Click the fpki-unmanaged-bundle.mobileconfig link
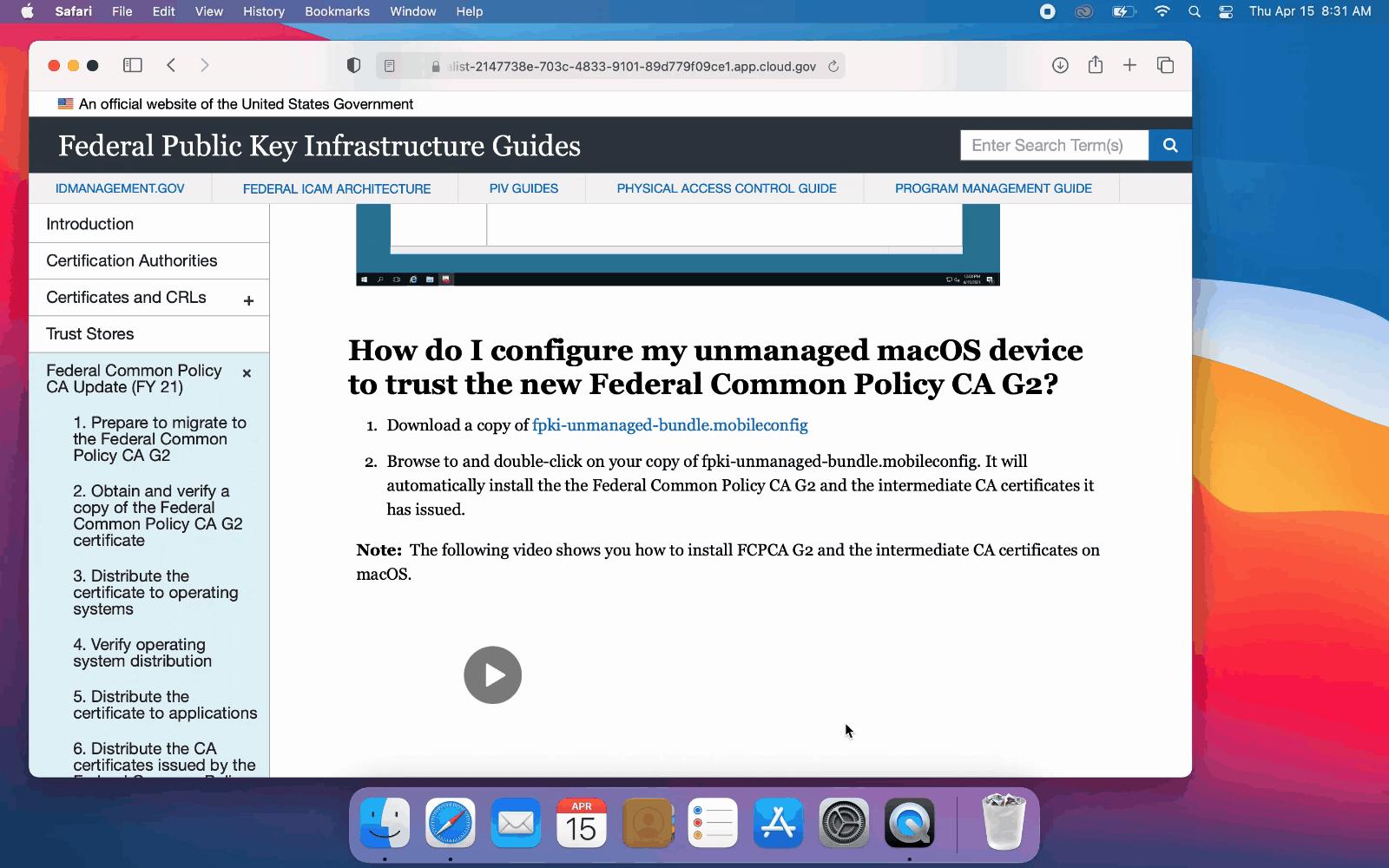 coord(669,425)
